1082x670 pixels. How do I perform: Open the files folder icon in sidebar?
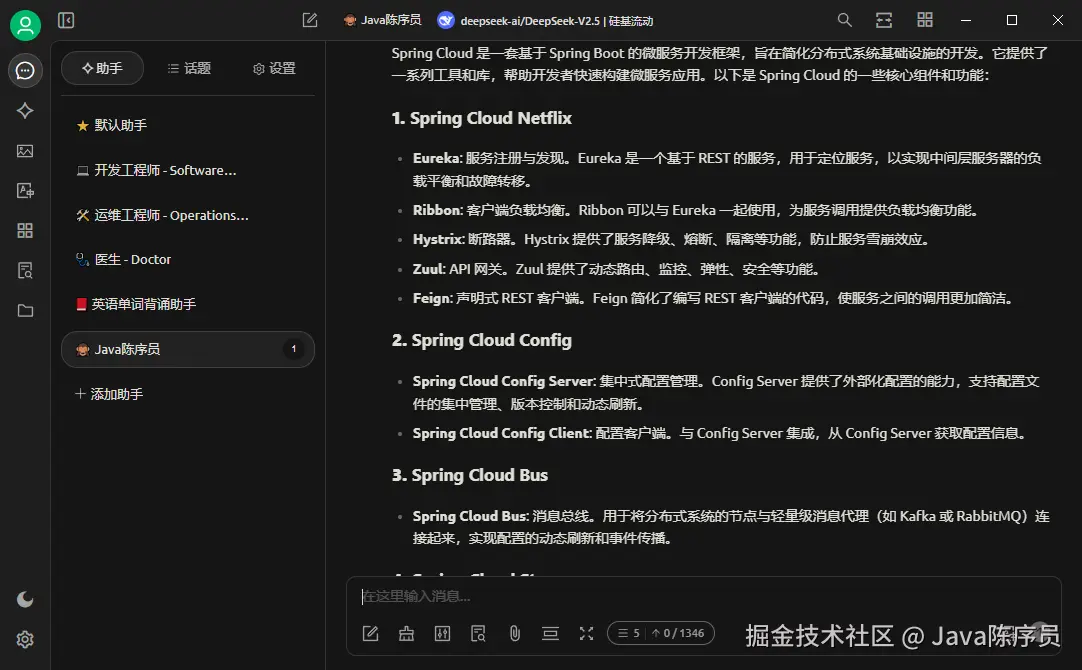click(x=25, y=311)
